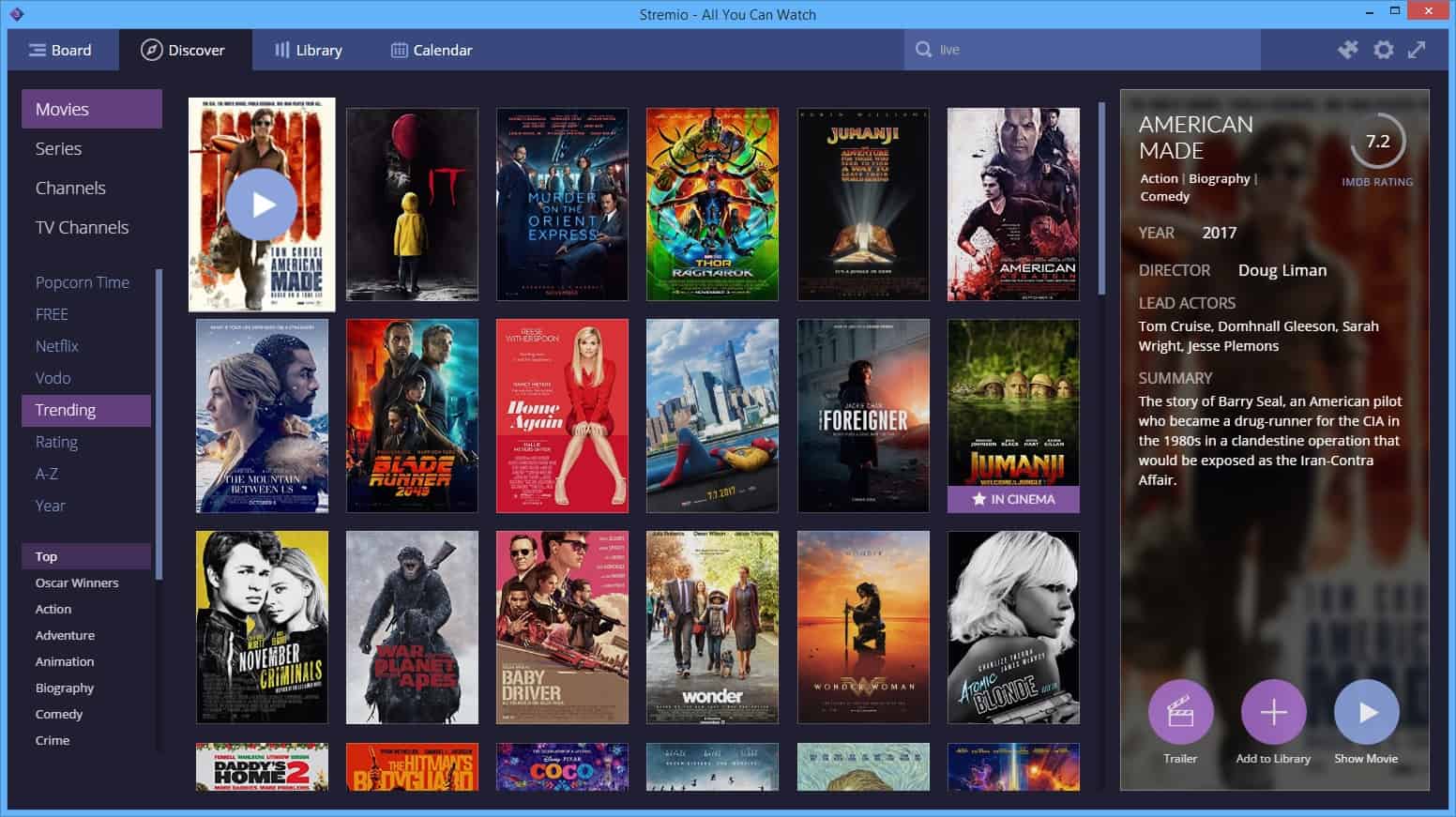Open the Add-ons puzzle icon
This screenshot has width=1456, height=817.
click(x=1348, y=50)
